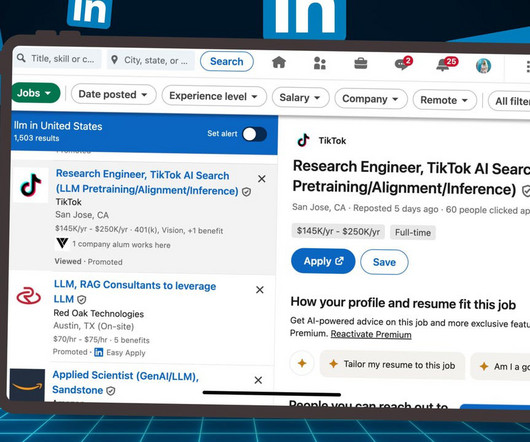Select Tailor my resume to this job
This screenshot has width=530, height=442.
pyautogui.click(x=392, y=365)
